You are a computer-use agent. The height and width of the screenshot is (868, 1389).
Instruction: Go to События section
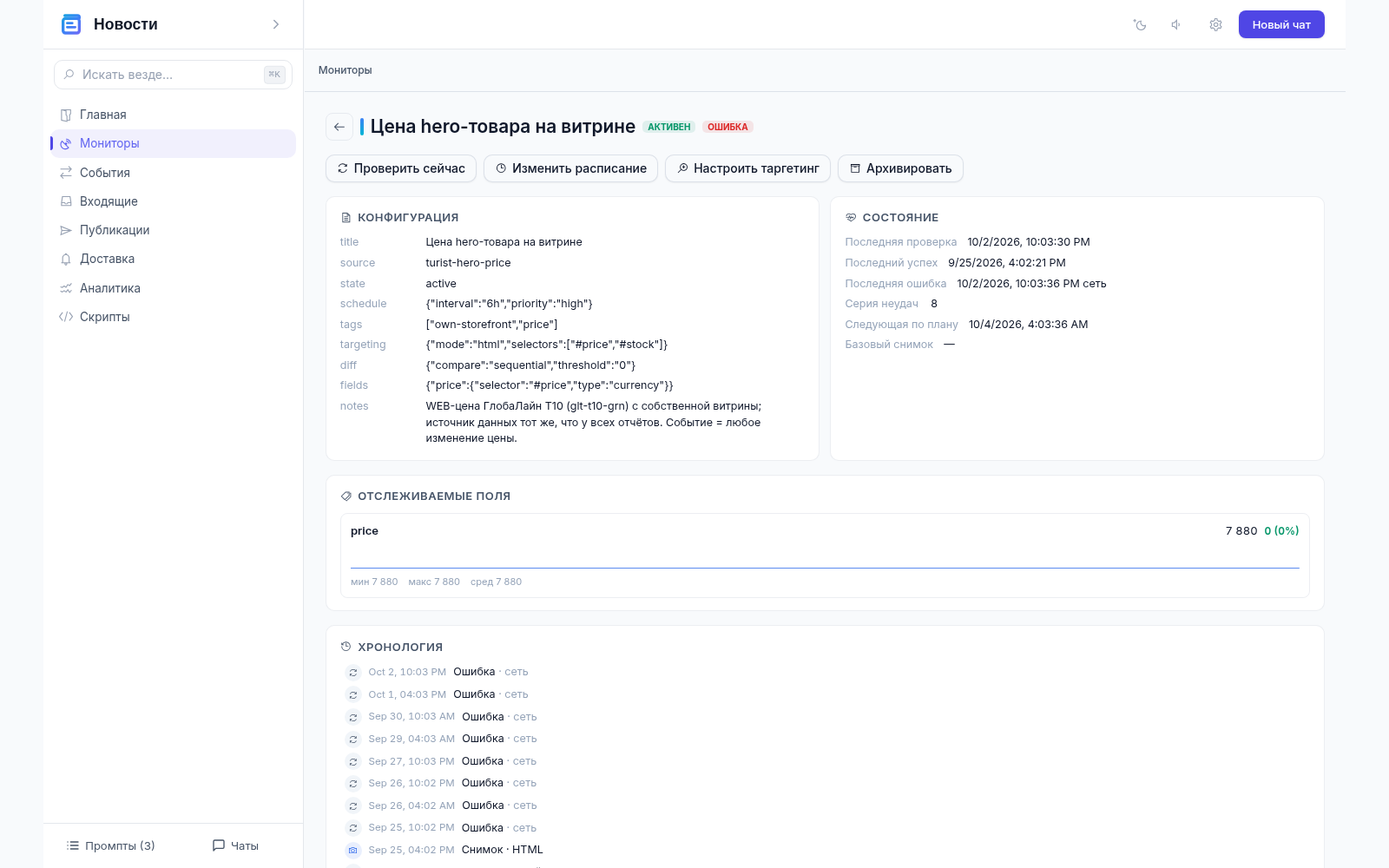(x=174, y=173)
